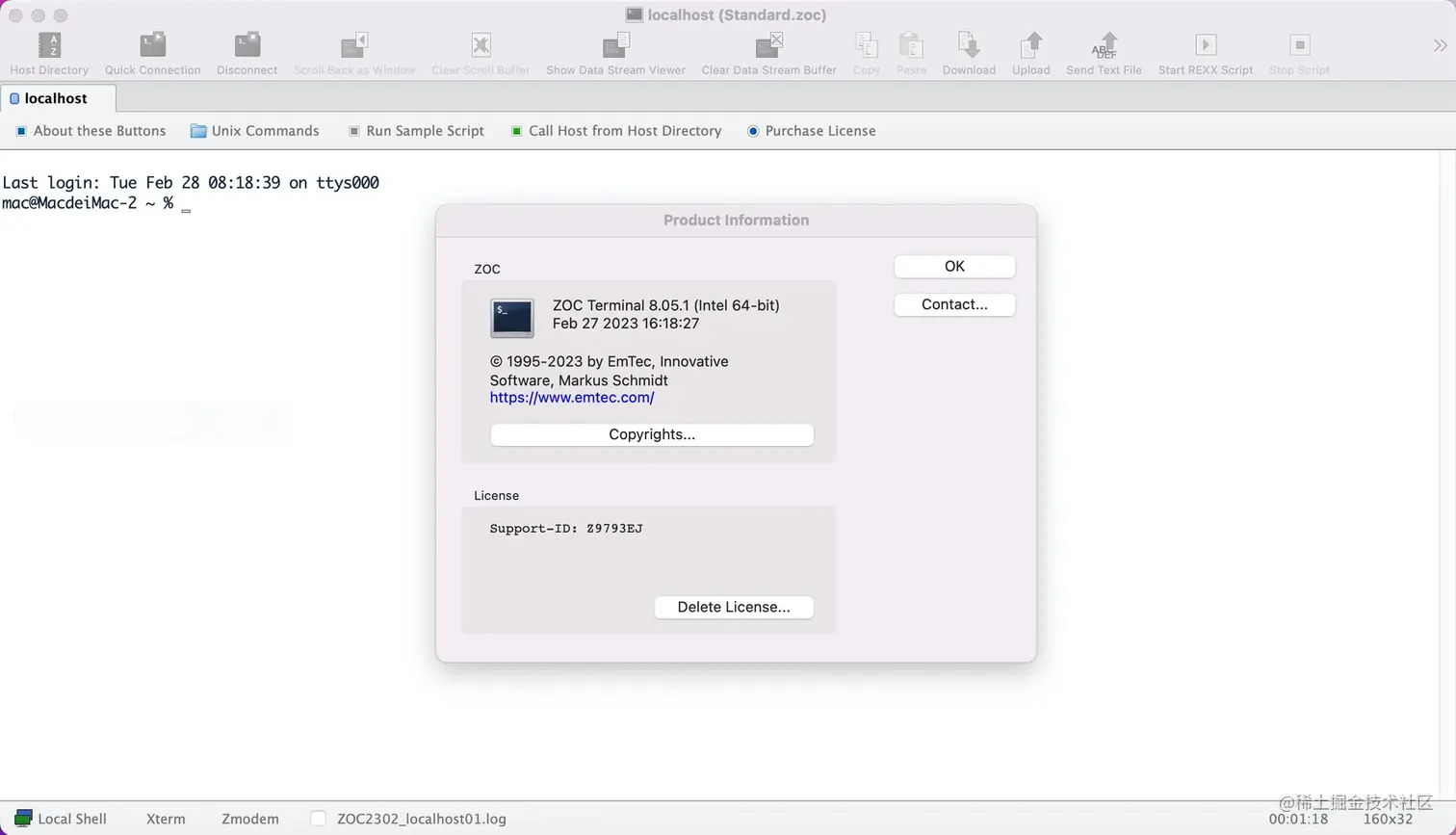Click the Contact... button
This screenshot has width=1456, height=835.
[954, 304]
